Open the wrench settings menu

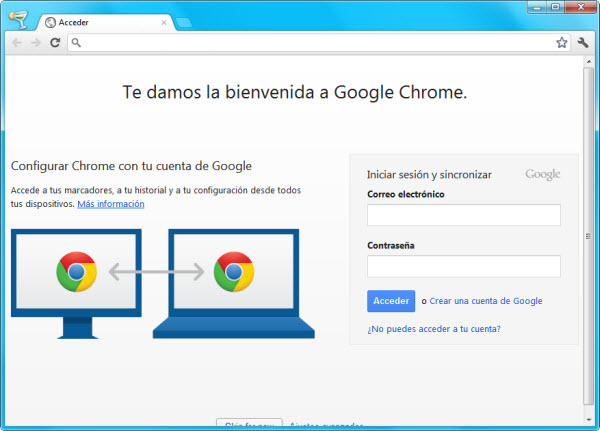pos(583,42)
